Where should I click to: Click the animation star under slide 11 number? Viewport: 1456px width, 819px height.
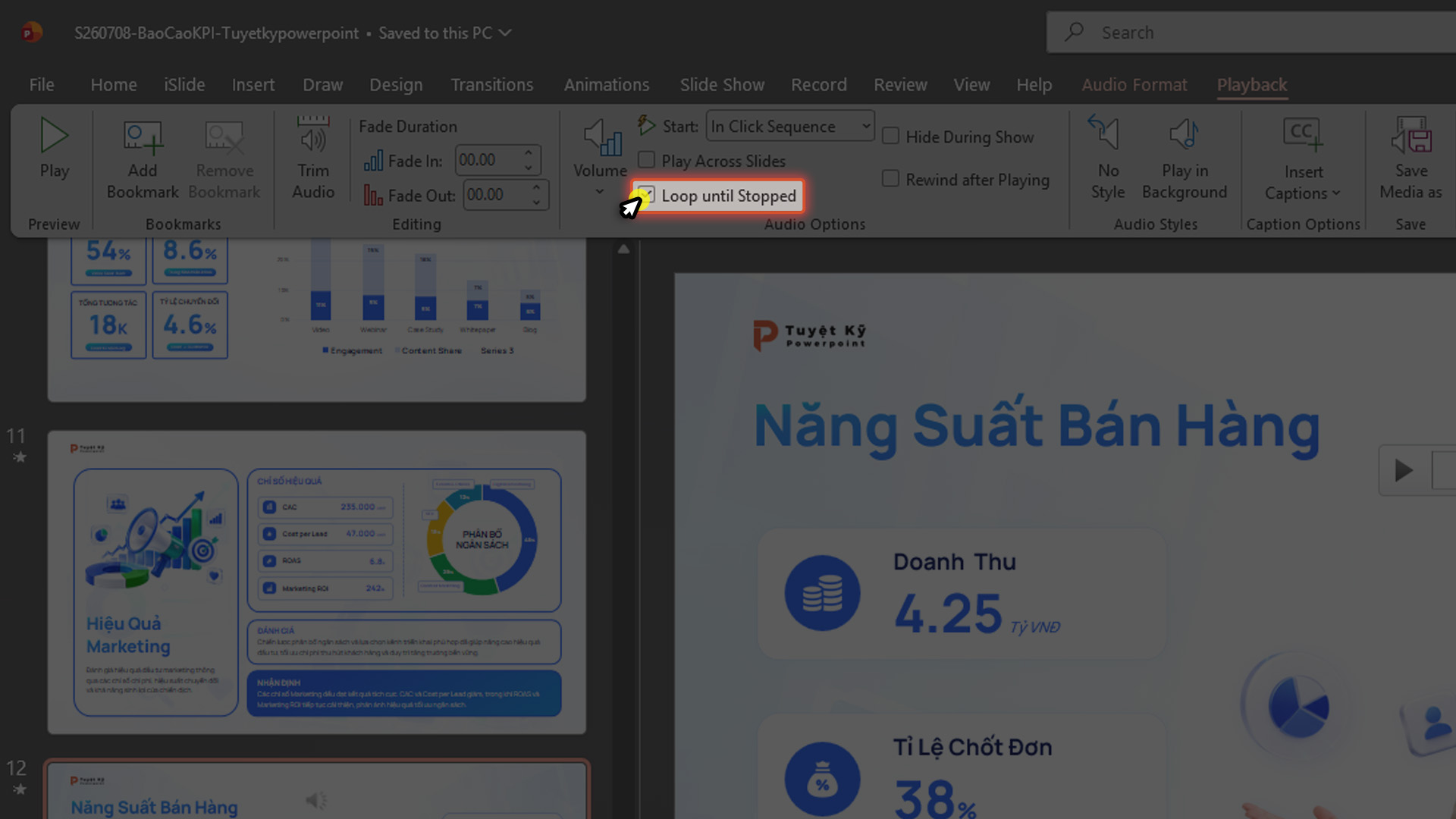[20, 457]
